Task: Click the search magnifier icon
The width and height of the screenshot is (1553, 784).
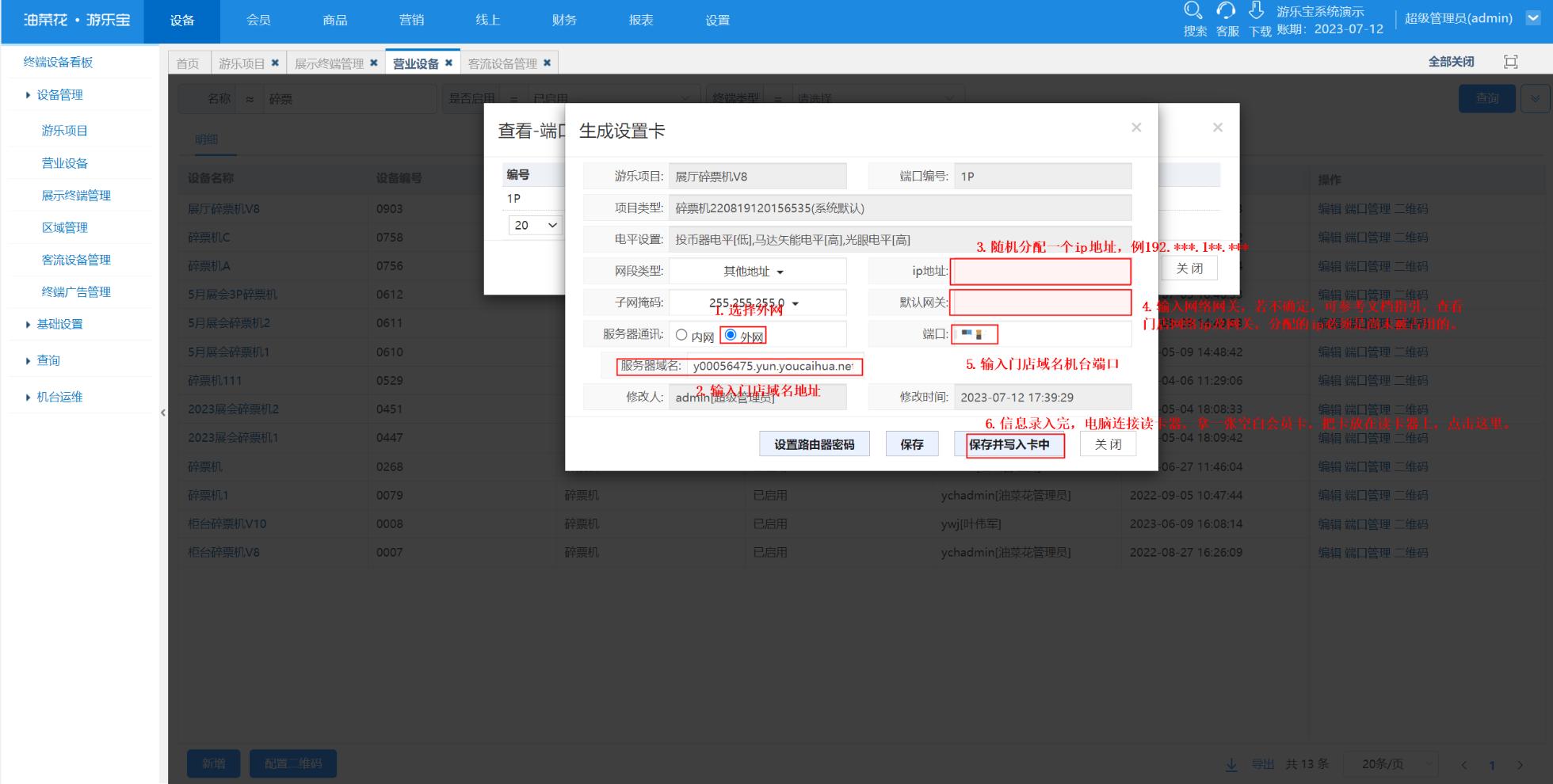Action: (x=1192, y=11)
